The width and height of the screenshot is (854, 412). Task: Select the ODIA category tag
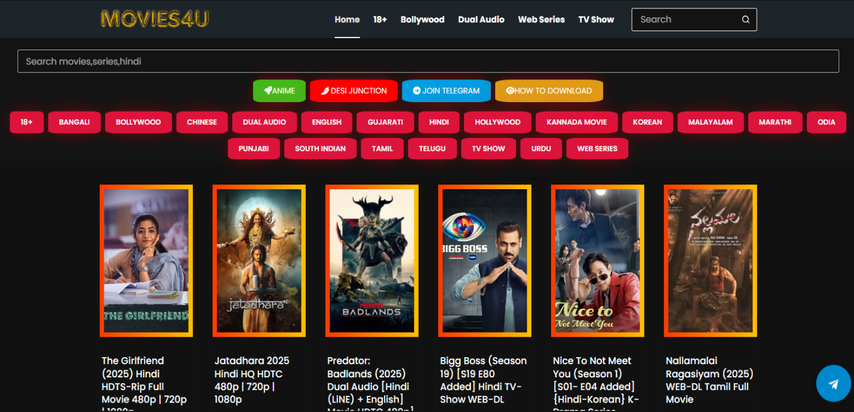tap(826, 122)
